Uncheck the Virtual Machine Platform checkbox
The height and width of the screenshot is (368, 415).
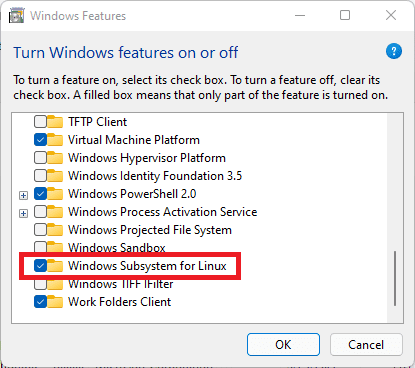[x=40, y=140]
